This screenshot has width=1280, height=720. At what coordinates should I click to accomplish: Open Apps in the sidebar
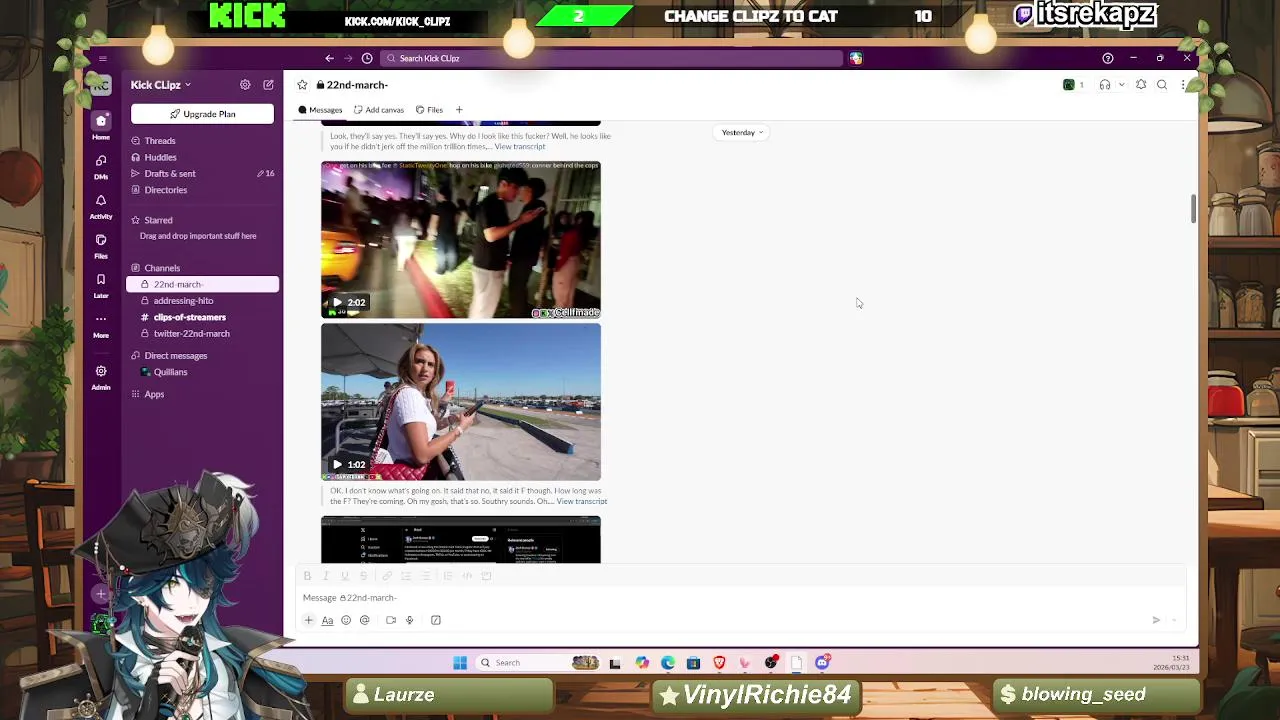point(203,394)
